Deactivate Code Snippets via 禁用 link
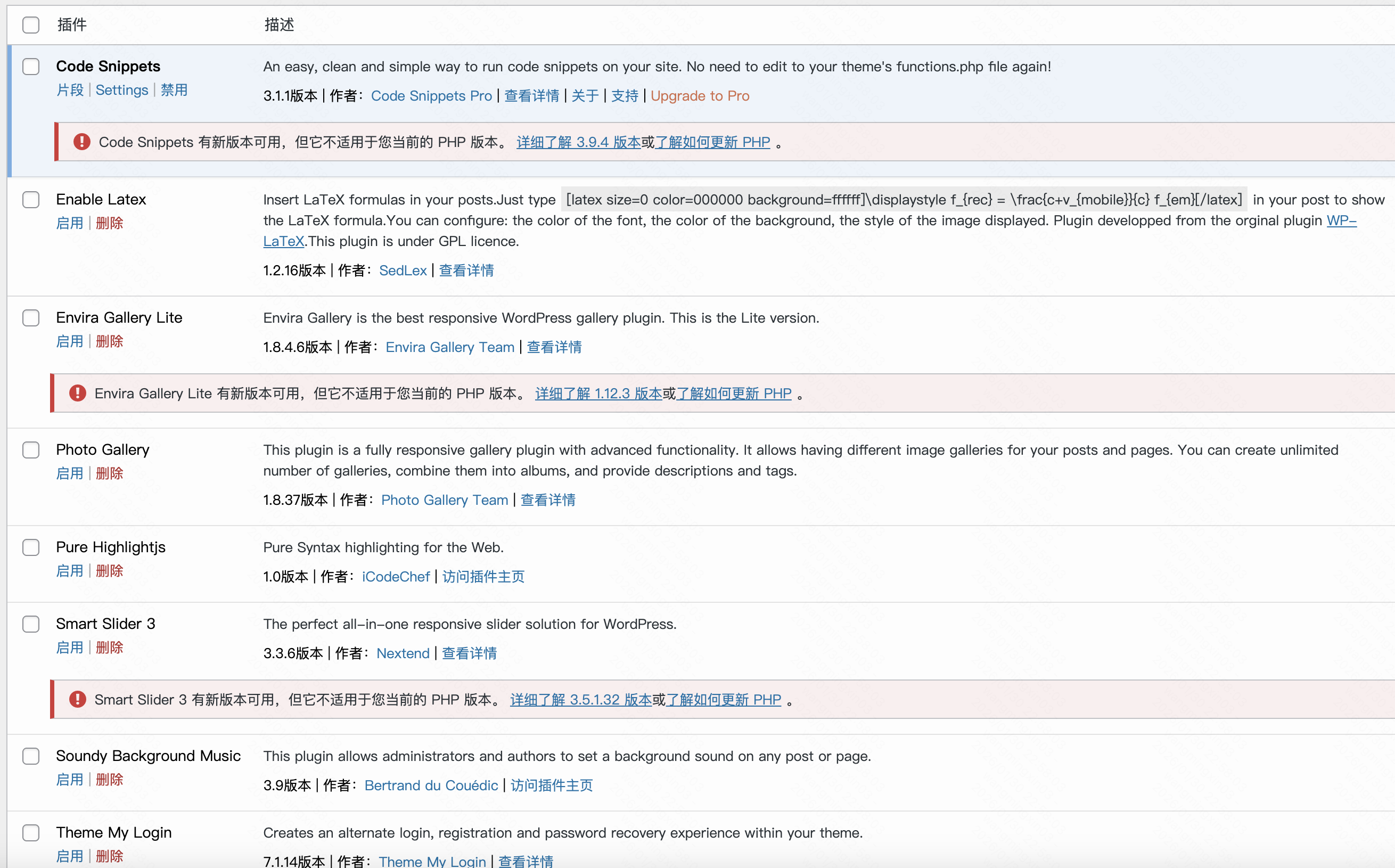 pos(174,90)
